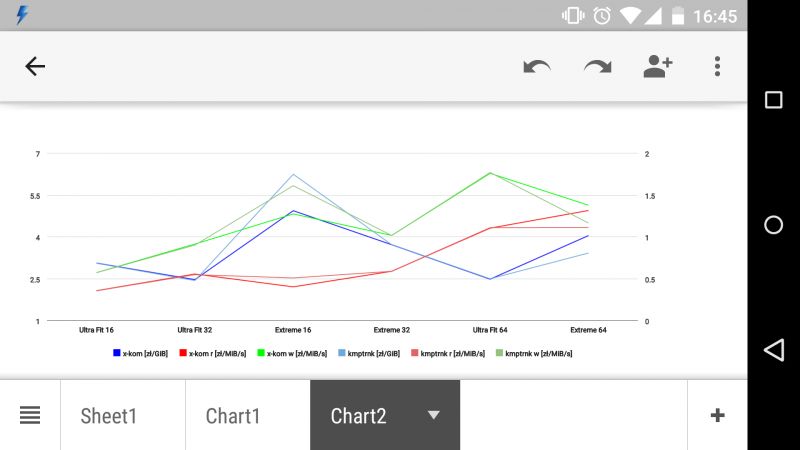Select the kmptrnk w legend entry
This screenshot has width=800, height=450.
pyautogui.click(x=534, y=353)
